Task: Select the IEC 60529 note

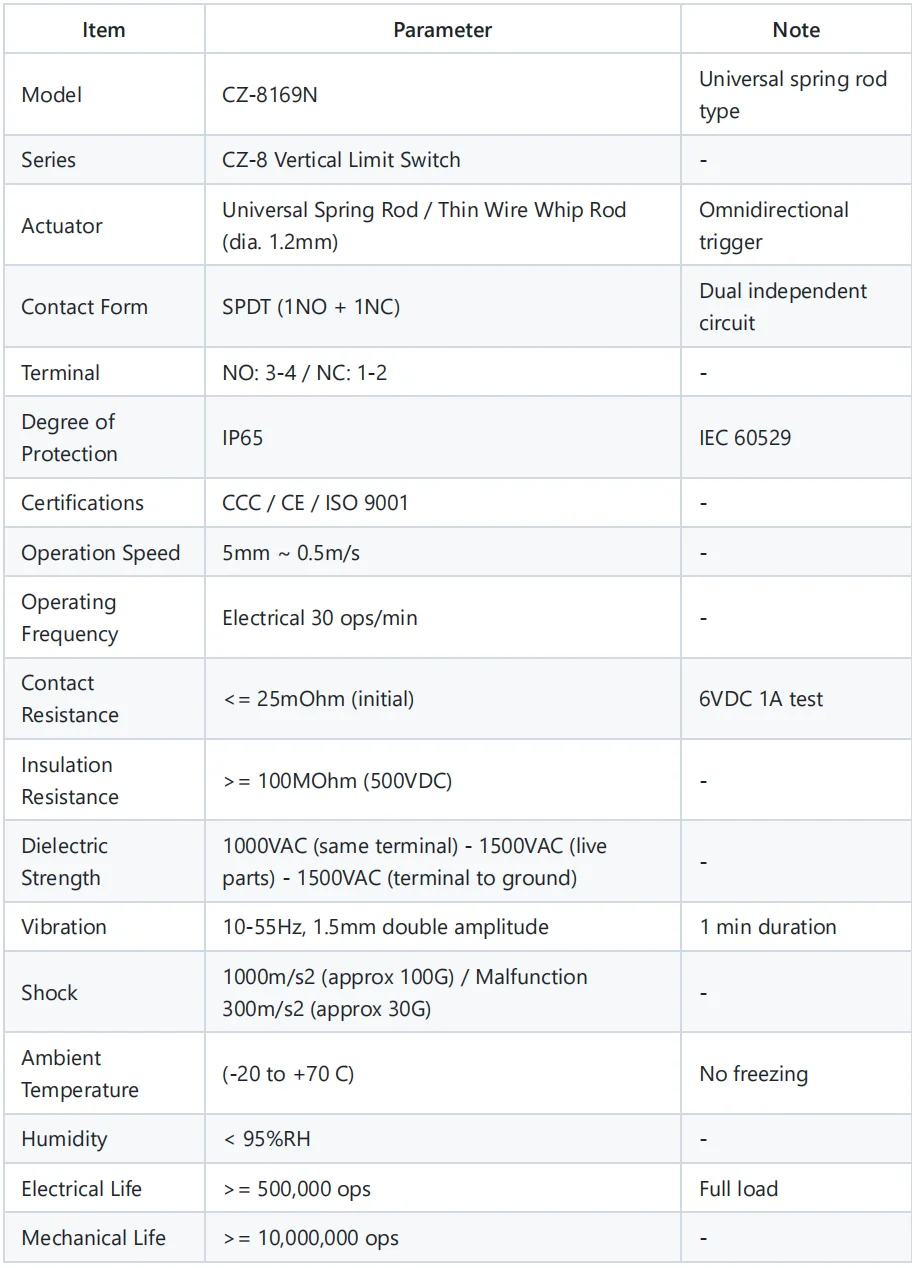Action: [745, 438]
